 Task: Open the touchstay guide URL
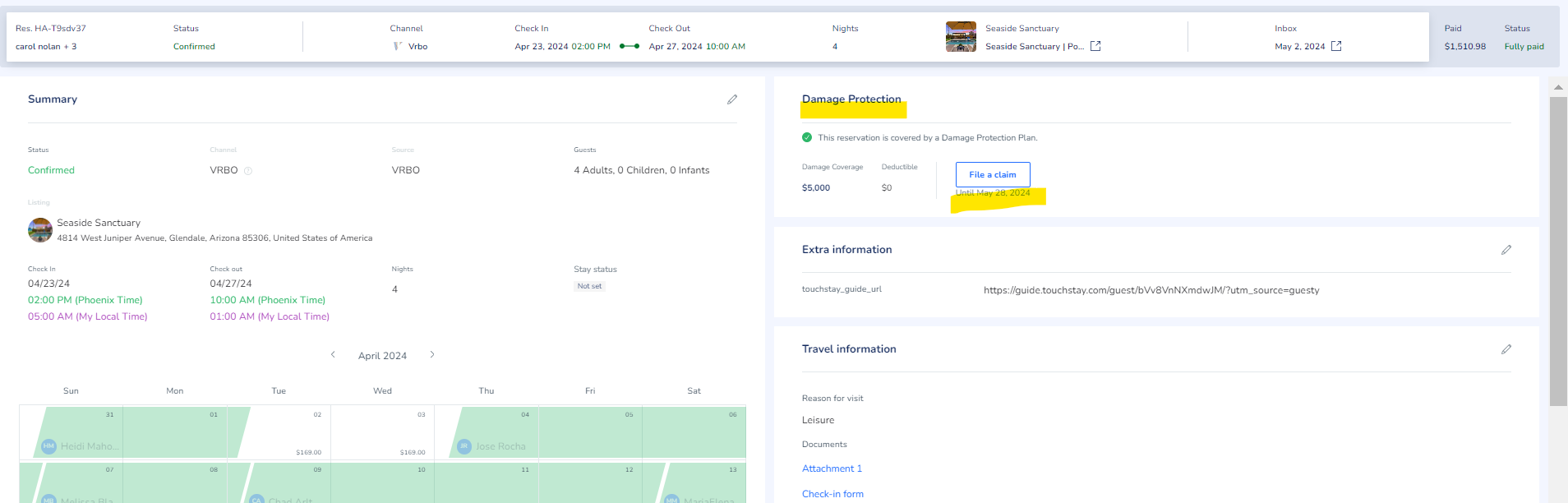(1151, 290)
